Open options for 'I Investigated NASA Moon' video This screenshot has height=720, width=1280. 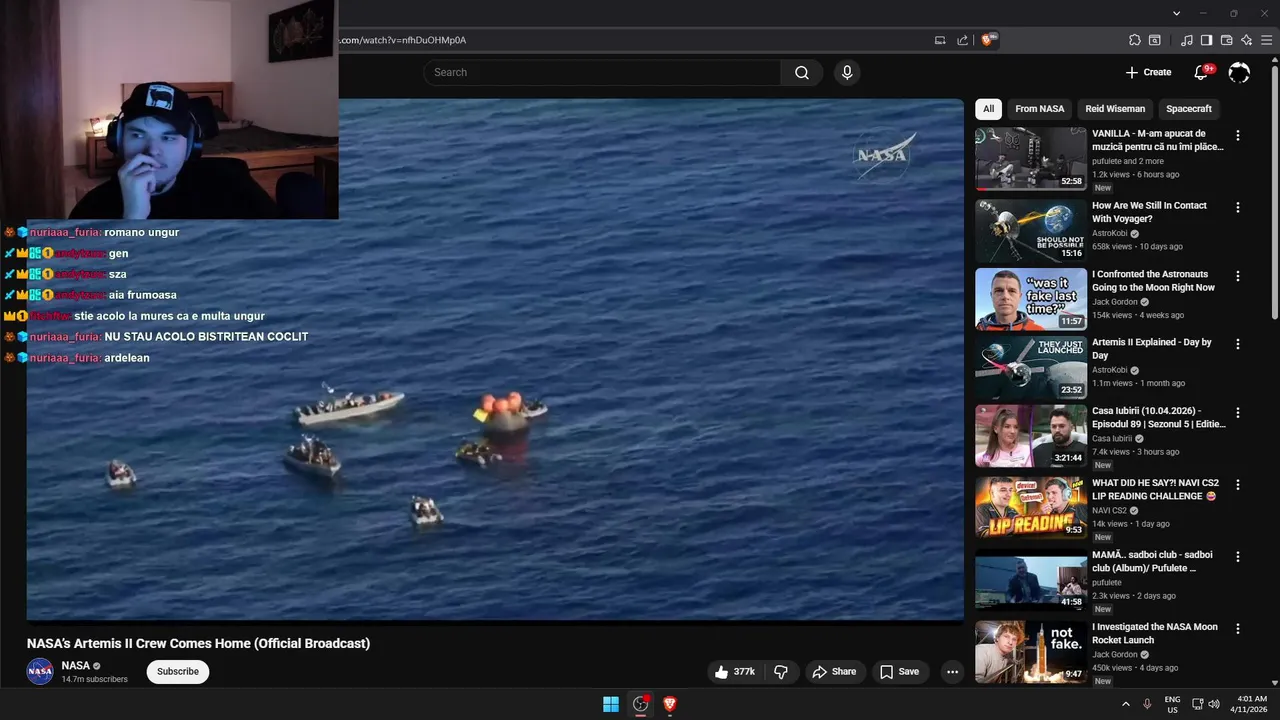[1238, 629]
